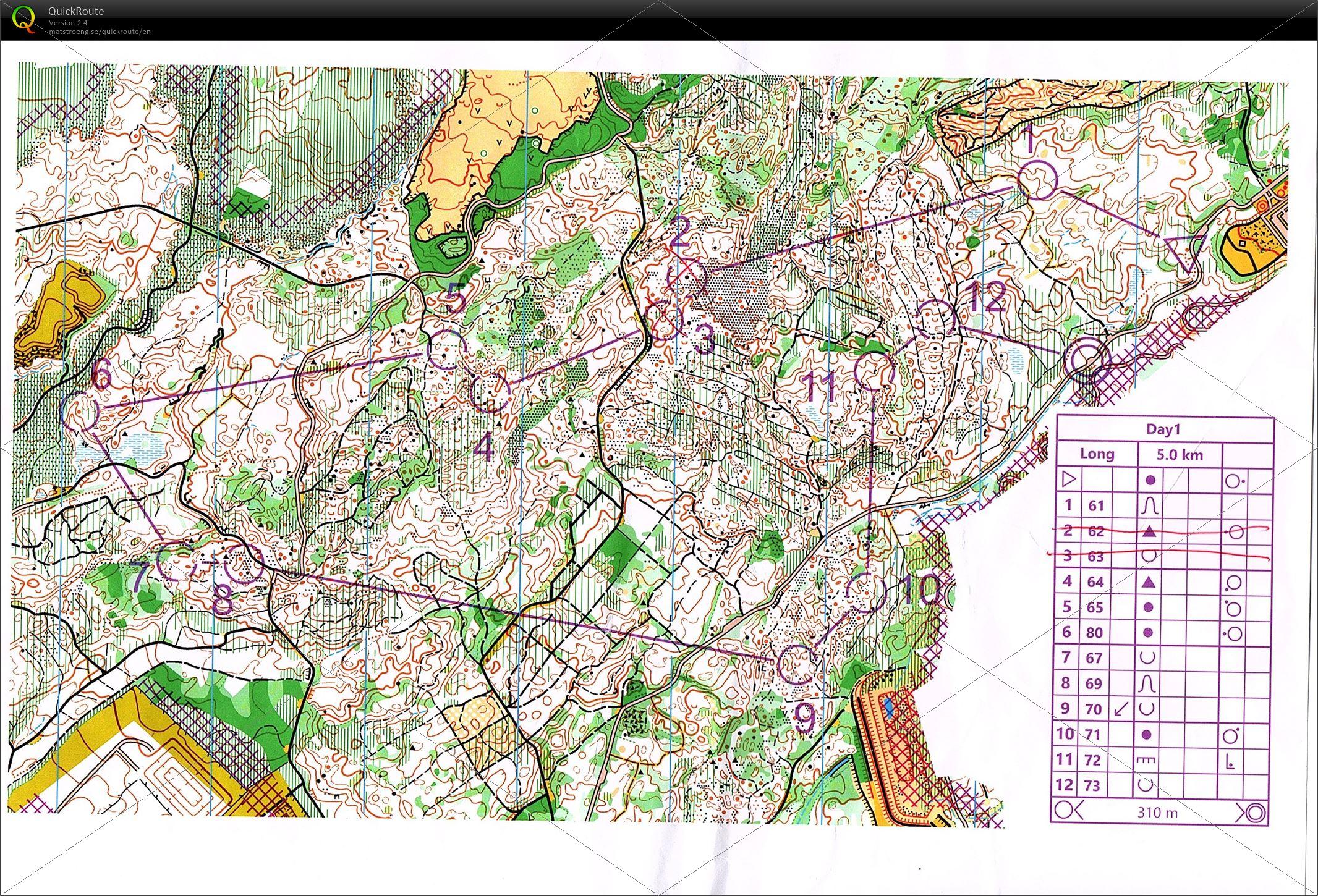Click the QuickRoute logo icon
This screenshot has height=896, width=1318.
coord(23,17)
